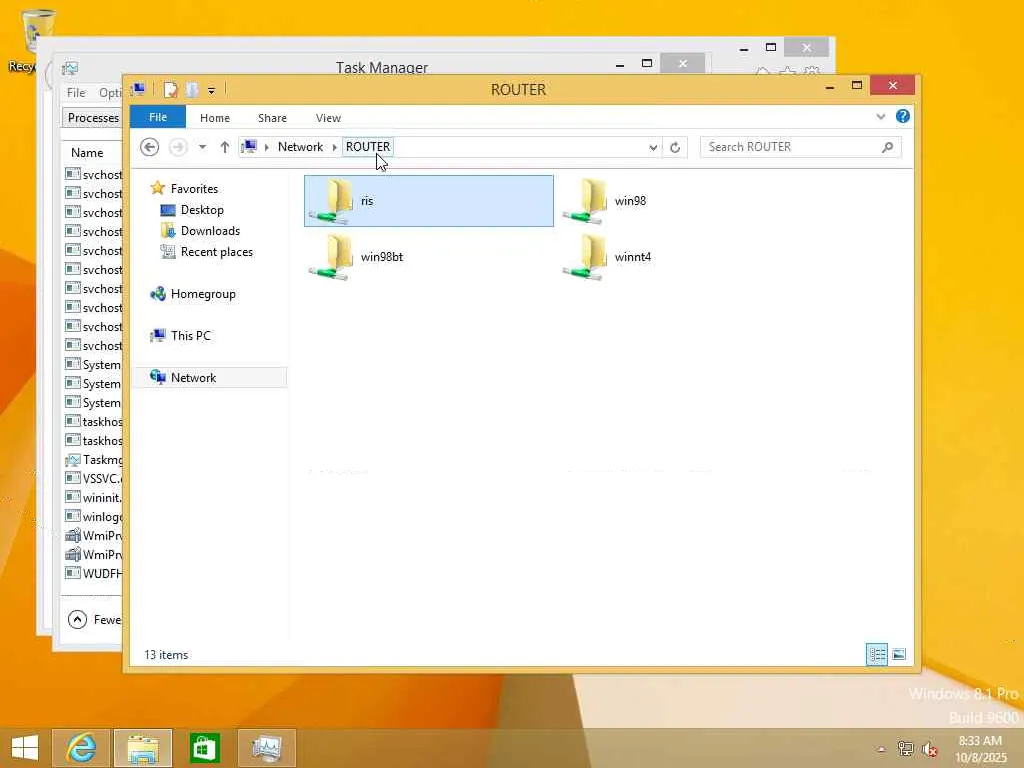
Task: Go up one level with Up arrow
Action: [225, 147]
